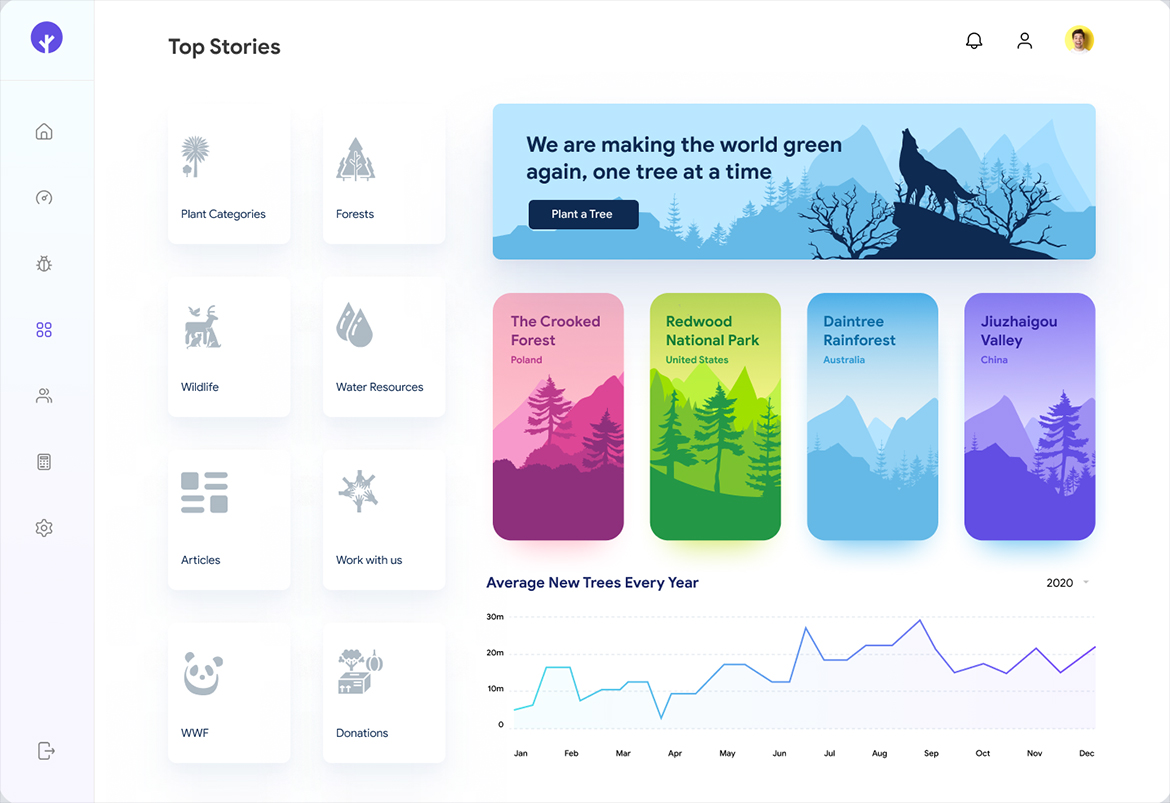Open the grid categories sidebar icon

44,330
